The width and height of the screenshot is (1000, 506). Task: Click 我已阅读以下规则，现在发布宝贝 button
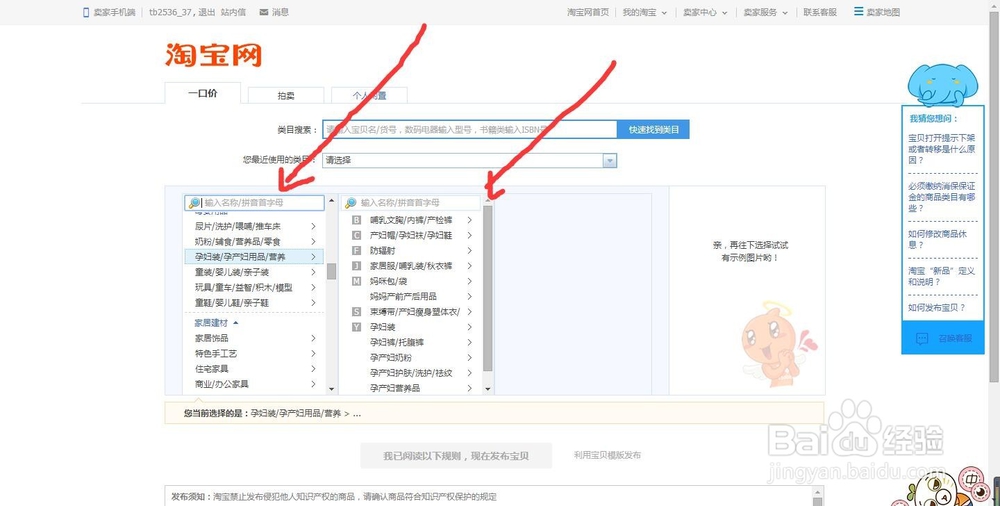(456, 456)
